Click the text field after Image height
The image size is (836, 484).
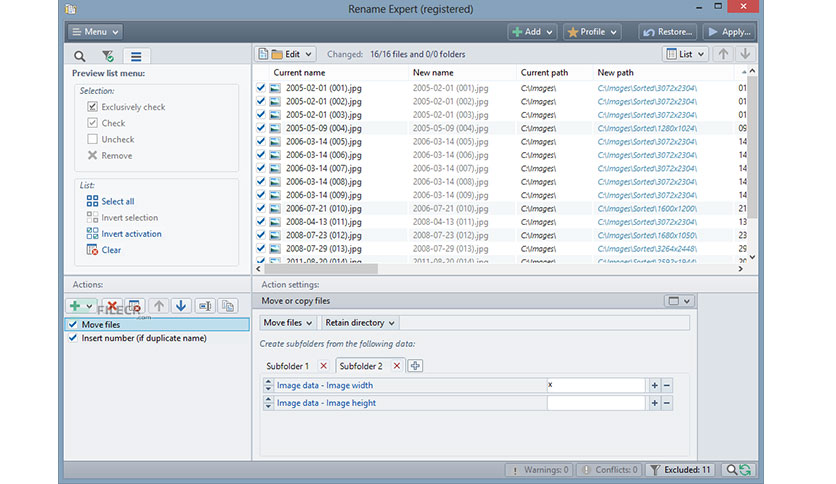(x=596, y=403)
